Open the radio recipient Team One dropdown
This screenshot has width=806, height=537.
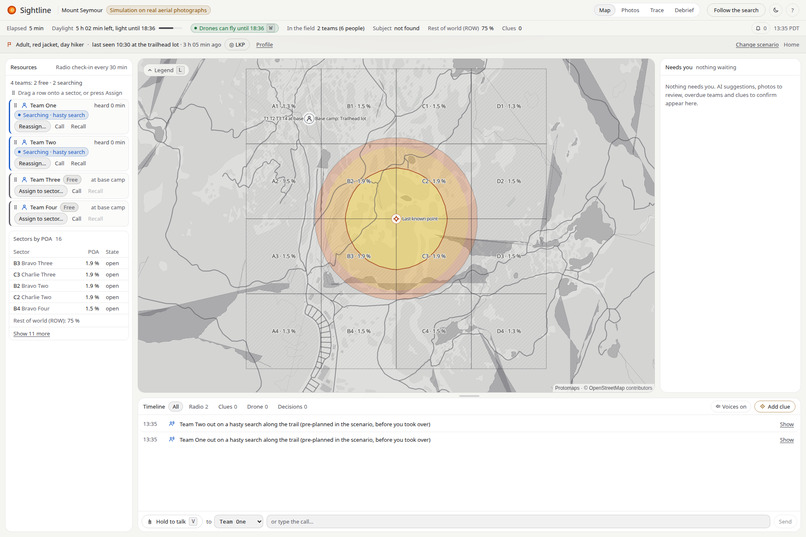(239, 522)
